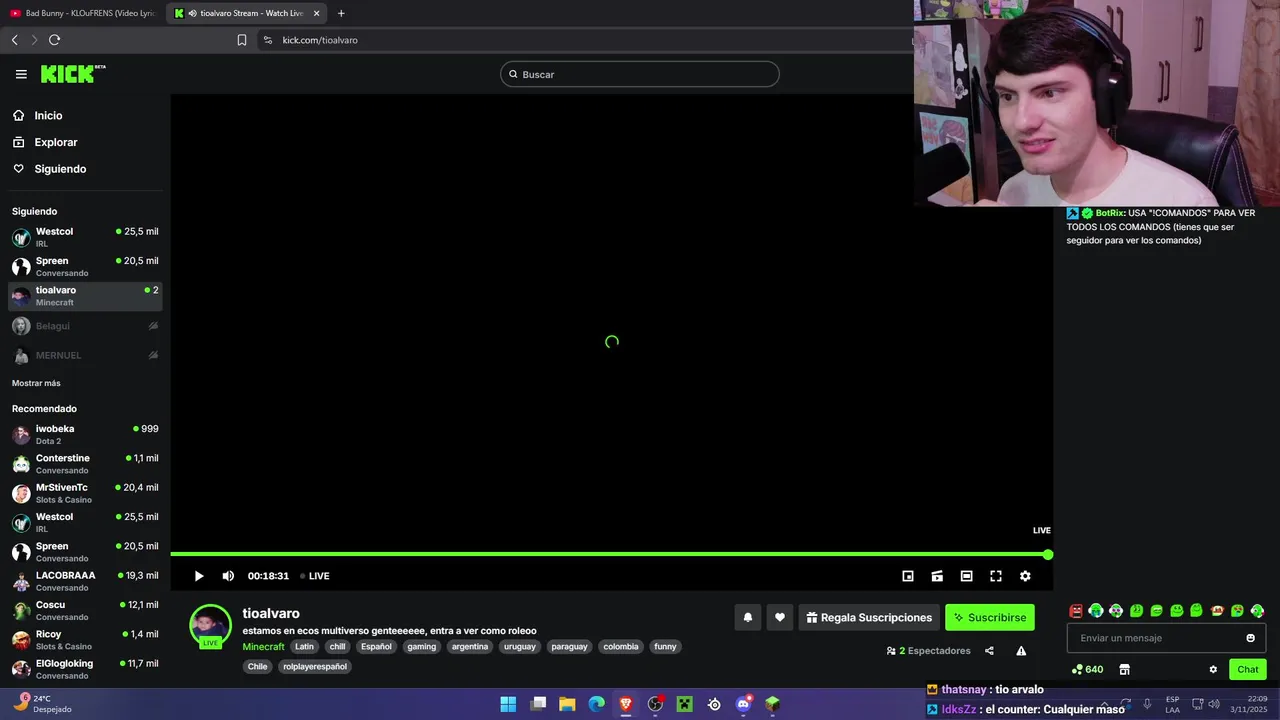Report the stream with the warning icon
Image resolution: width=1280 pixels, height=720 pixels.
point(1021,651)
